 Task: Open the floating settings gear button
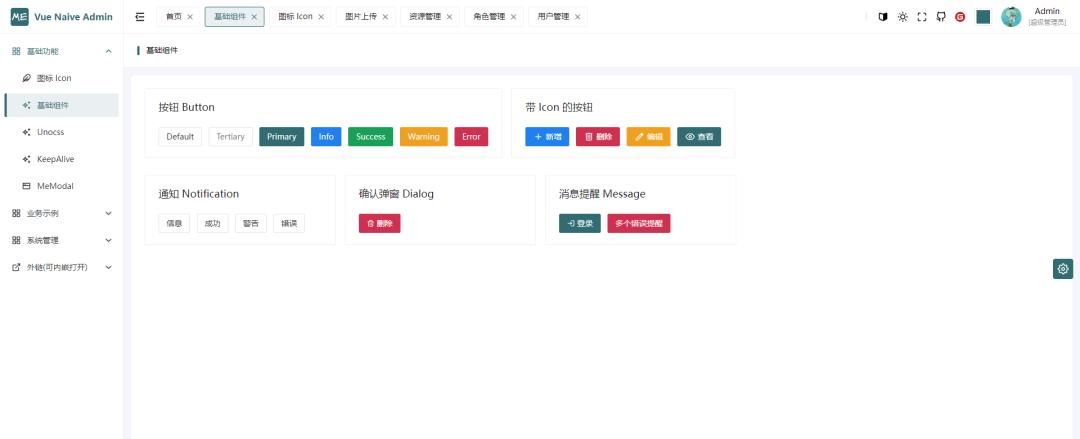pyautogui.click(x=1063, y=269)
